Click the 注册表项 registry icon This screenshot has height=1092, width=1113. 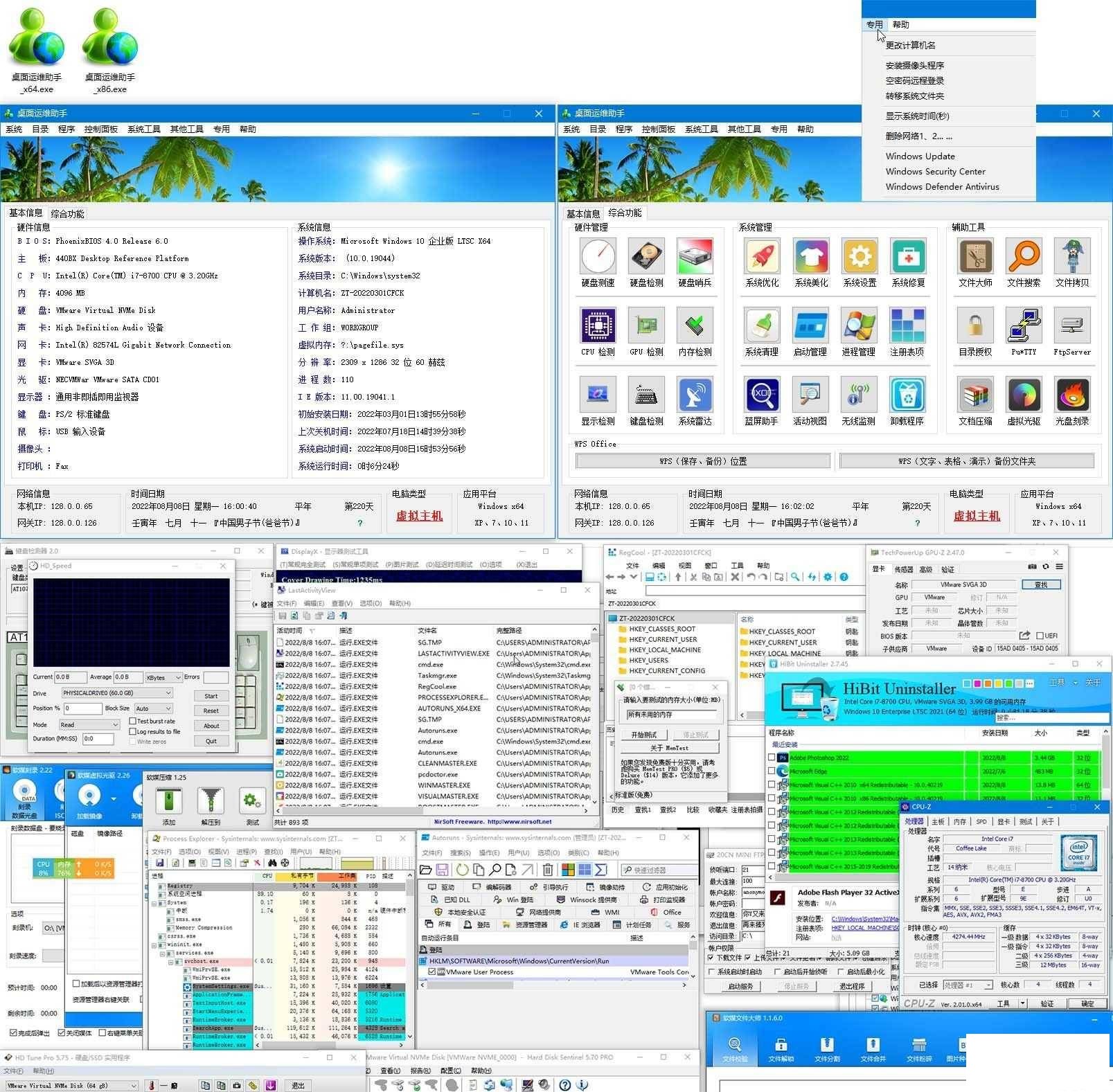pyautogui.click(x=907, y=325)
